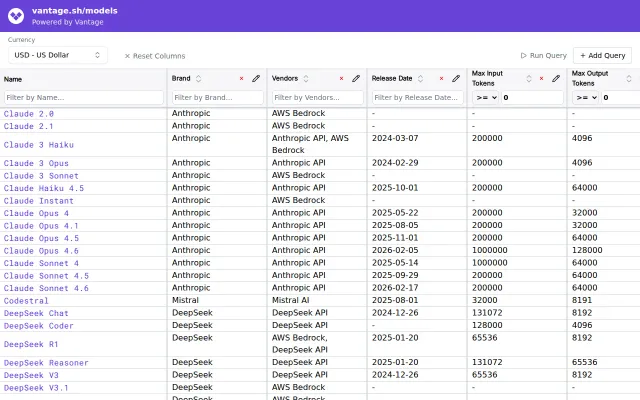Open the Claude Instant link
This screenshot has height=400, width=640.
pos(39,201)
